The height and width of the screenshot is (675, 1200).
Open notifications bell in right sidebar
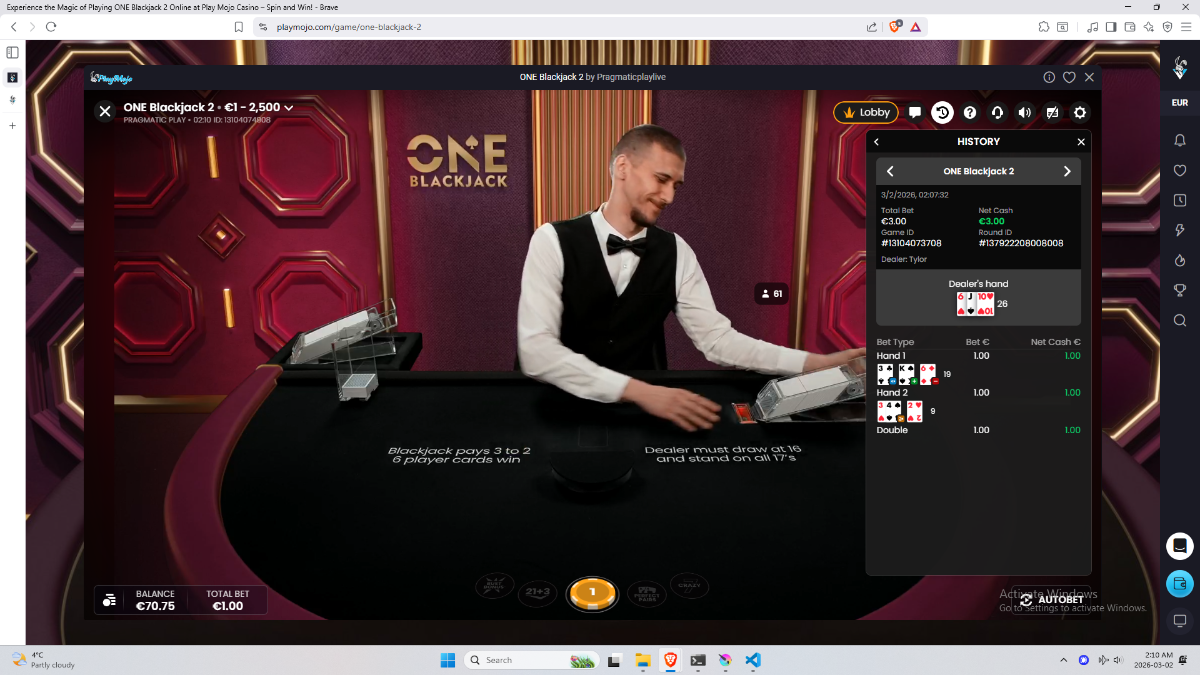coord(1180,140)
